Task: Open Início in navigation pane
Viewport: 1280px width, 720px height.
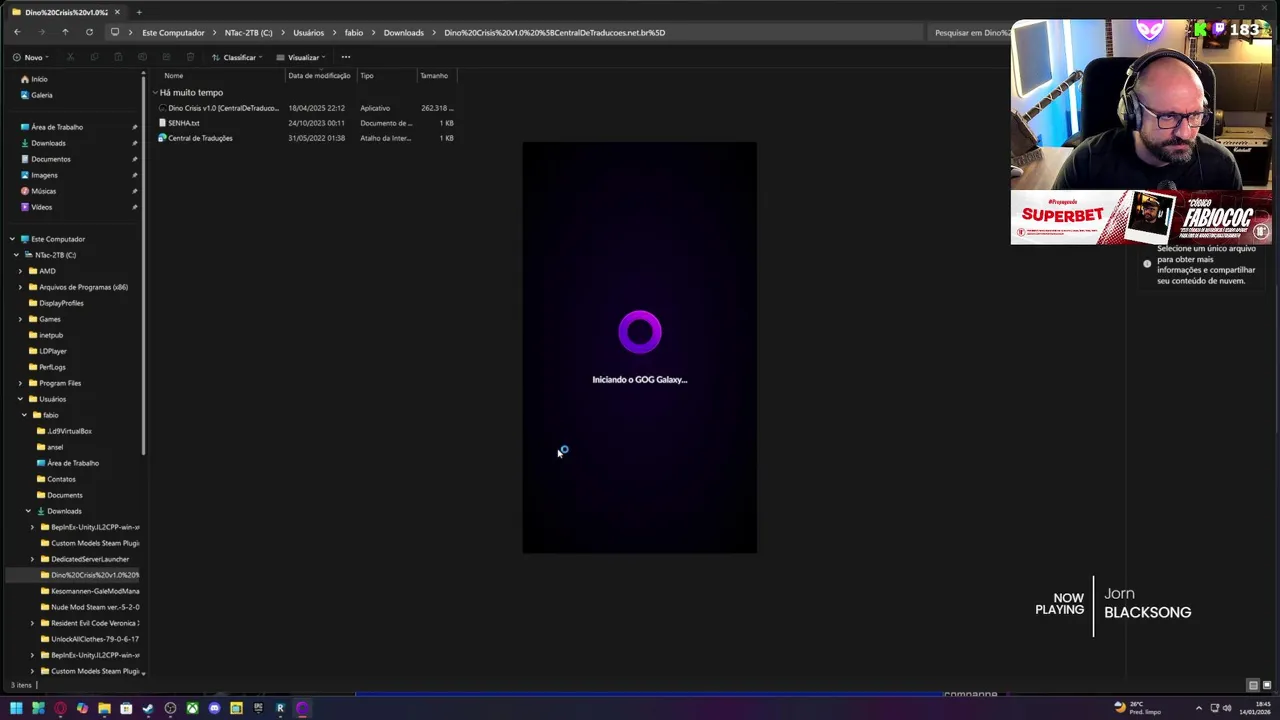Action: coord(39,79)
